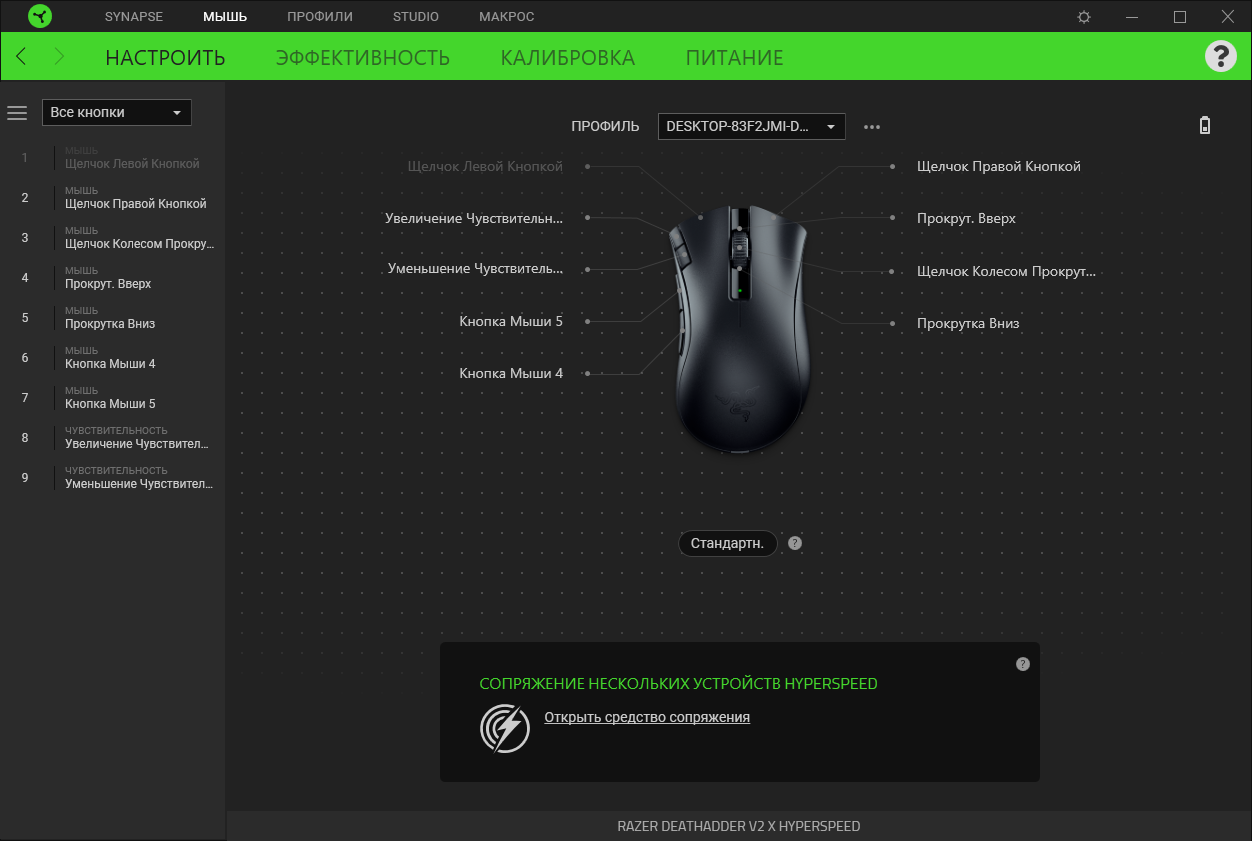This screenshot has width=1252, height=841.
Task: Open the STUDIO tab
Action: [x=416, y=17]
